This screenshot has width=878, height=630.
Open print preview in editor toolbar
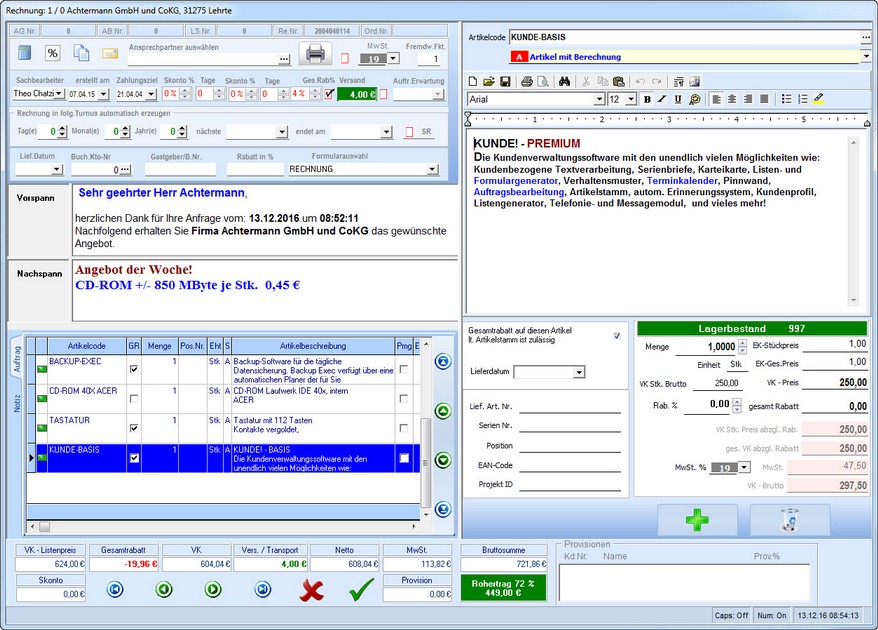click(x=543, y=82)
